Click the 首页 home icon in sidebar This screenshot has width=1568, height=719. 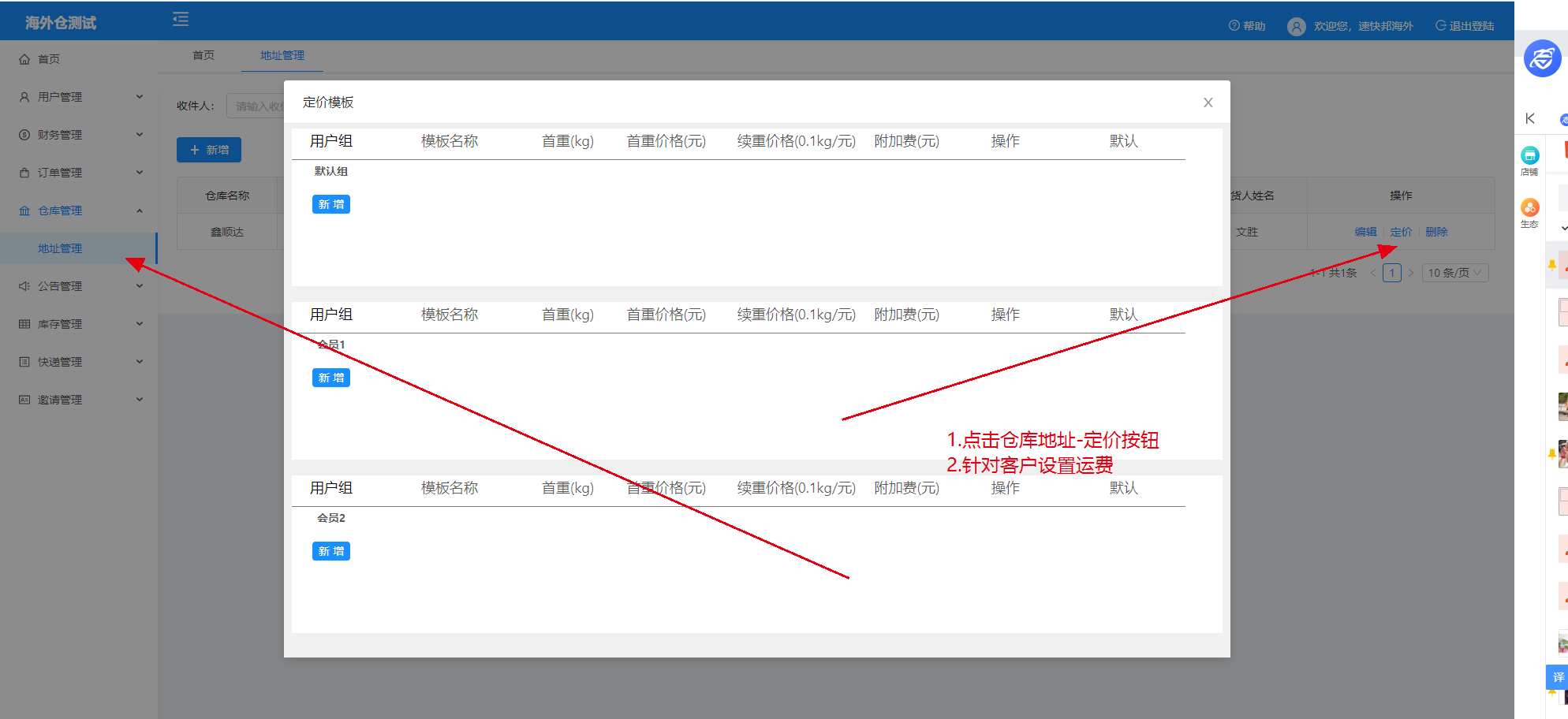click(x=24, y=59)
